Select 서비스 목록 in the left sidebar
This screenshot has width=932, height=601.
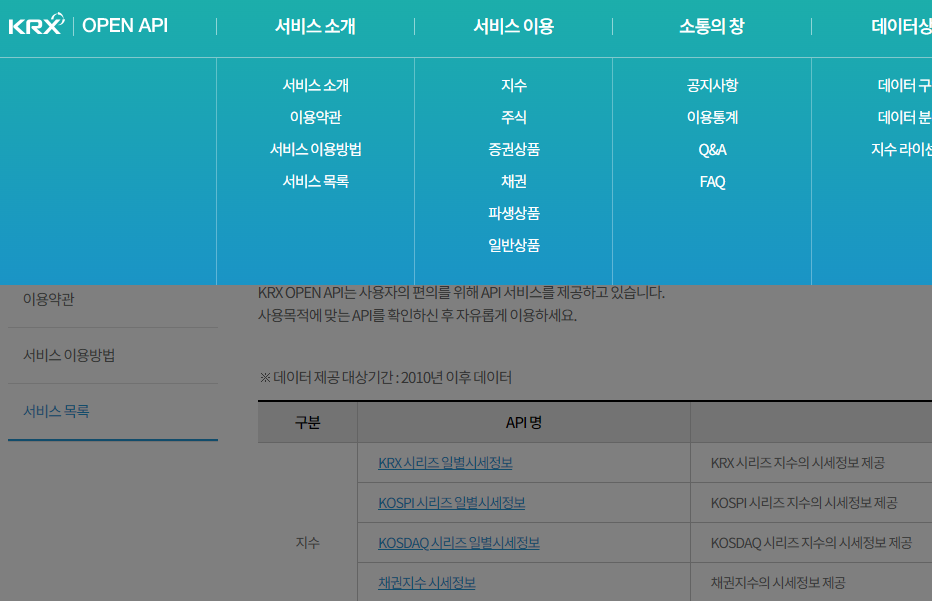tap(56, 411)
